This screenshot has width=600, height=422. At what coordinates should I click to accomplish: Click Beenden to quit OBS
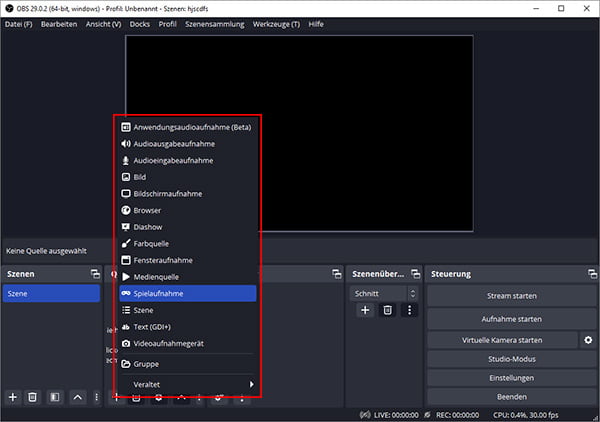click(x=512, y=397)
